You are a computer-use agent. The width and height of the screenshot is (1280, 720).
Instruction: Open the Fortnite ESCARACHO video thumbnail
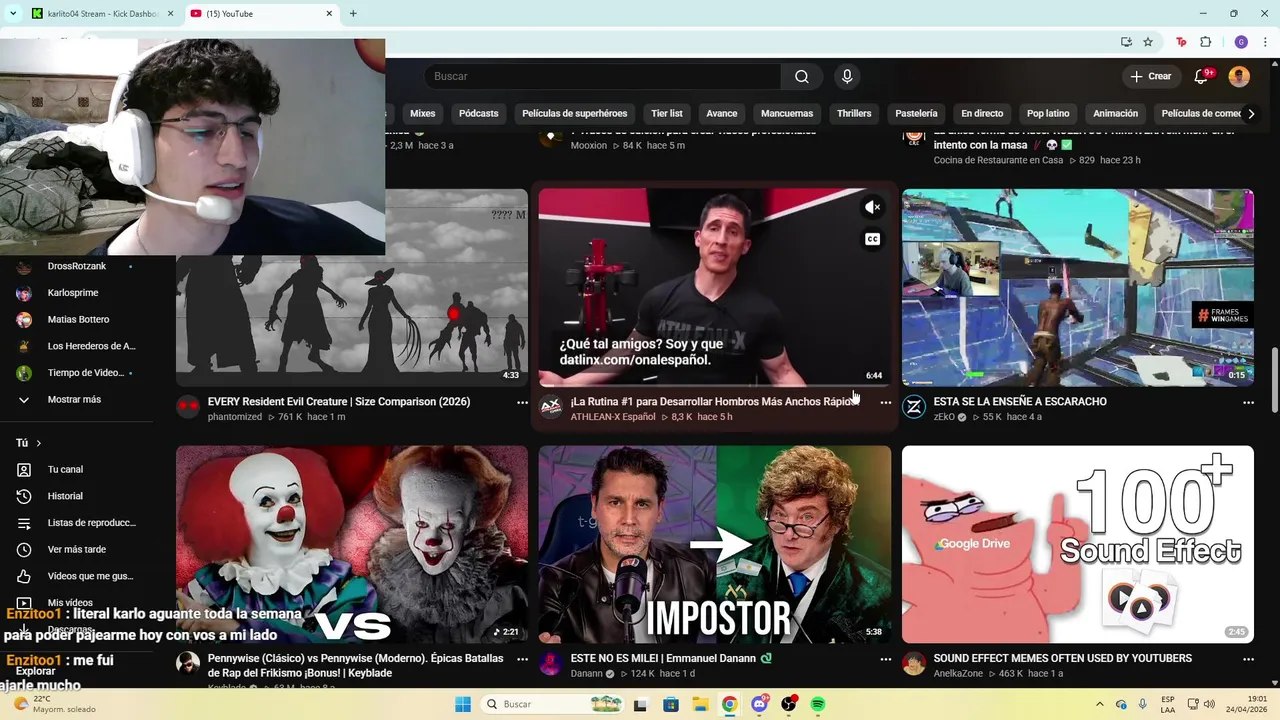pyautogui.click(x=1078, y=288)
